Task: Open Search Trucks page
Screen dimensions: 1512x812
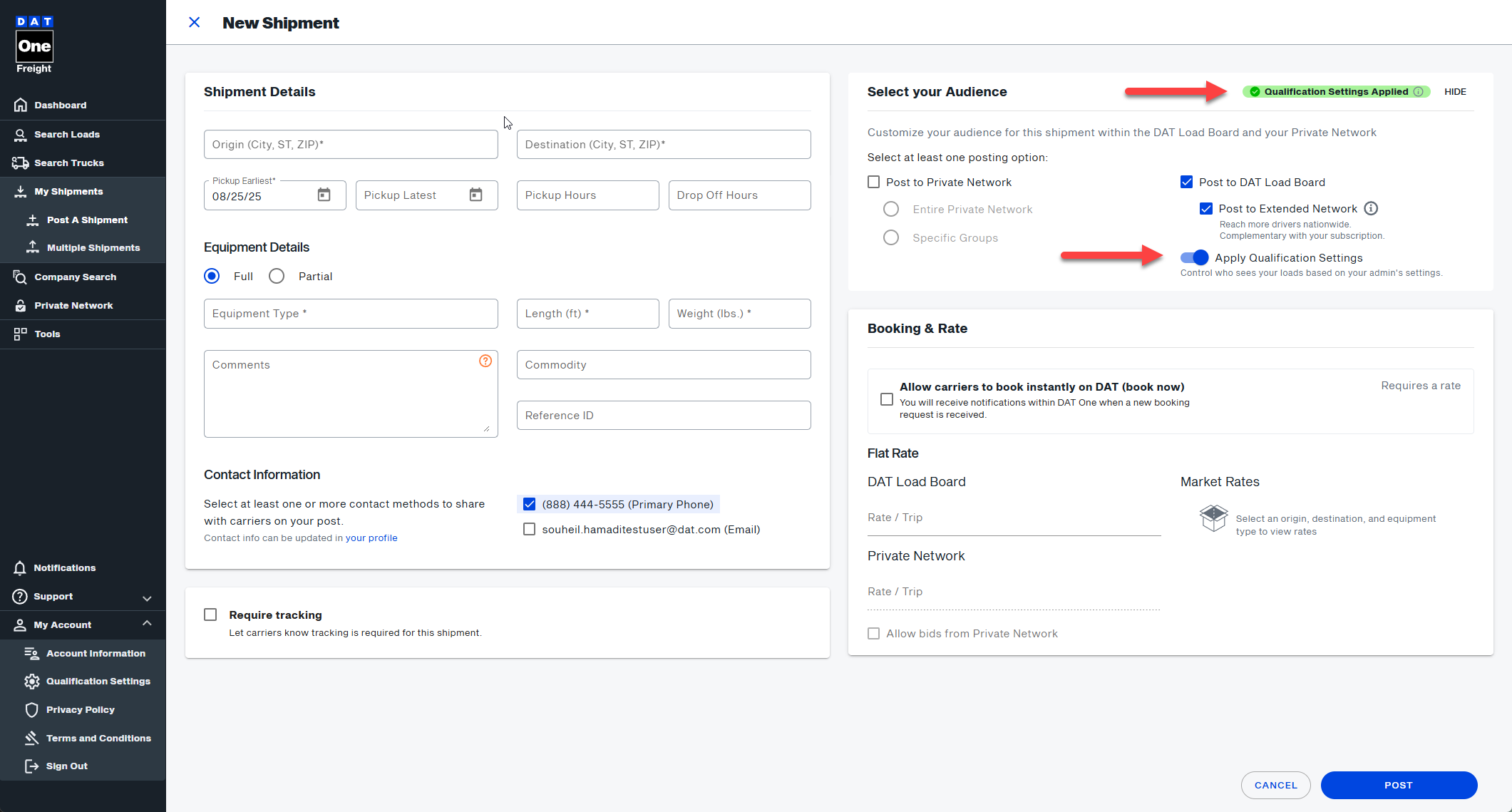Action: [83, 163]
